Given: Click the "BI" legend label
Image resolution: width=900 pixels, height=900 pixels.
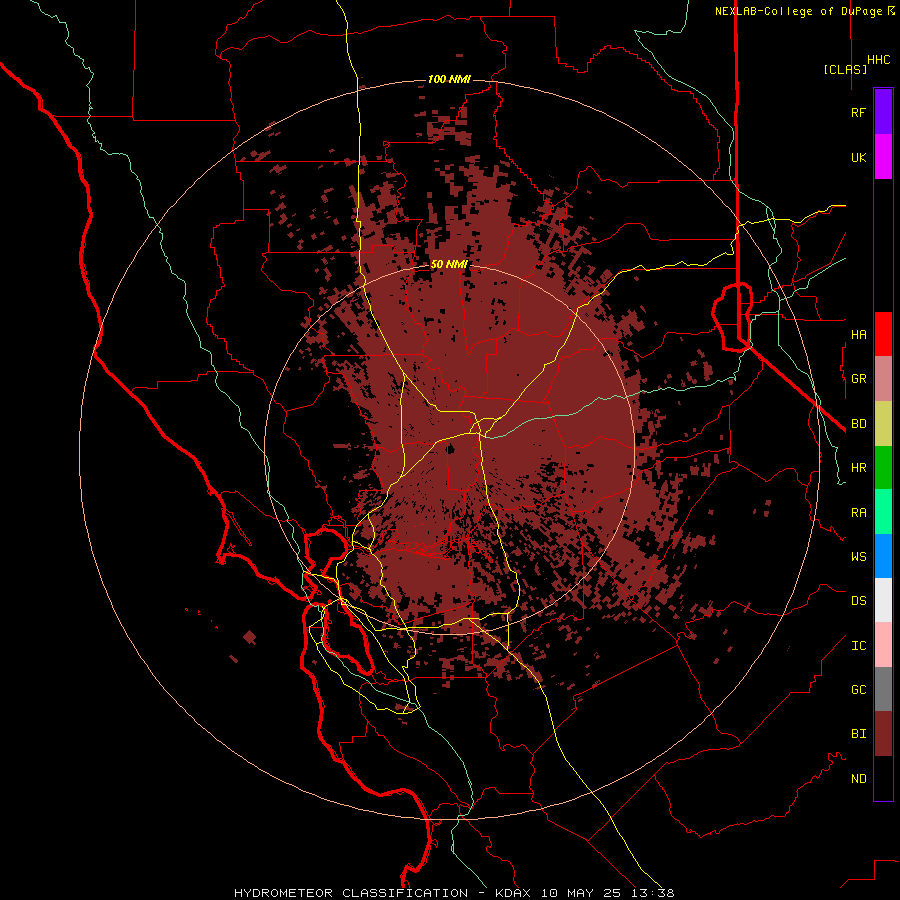Looking at the screenshot, I should tap(858, 734).
